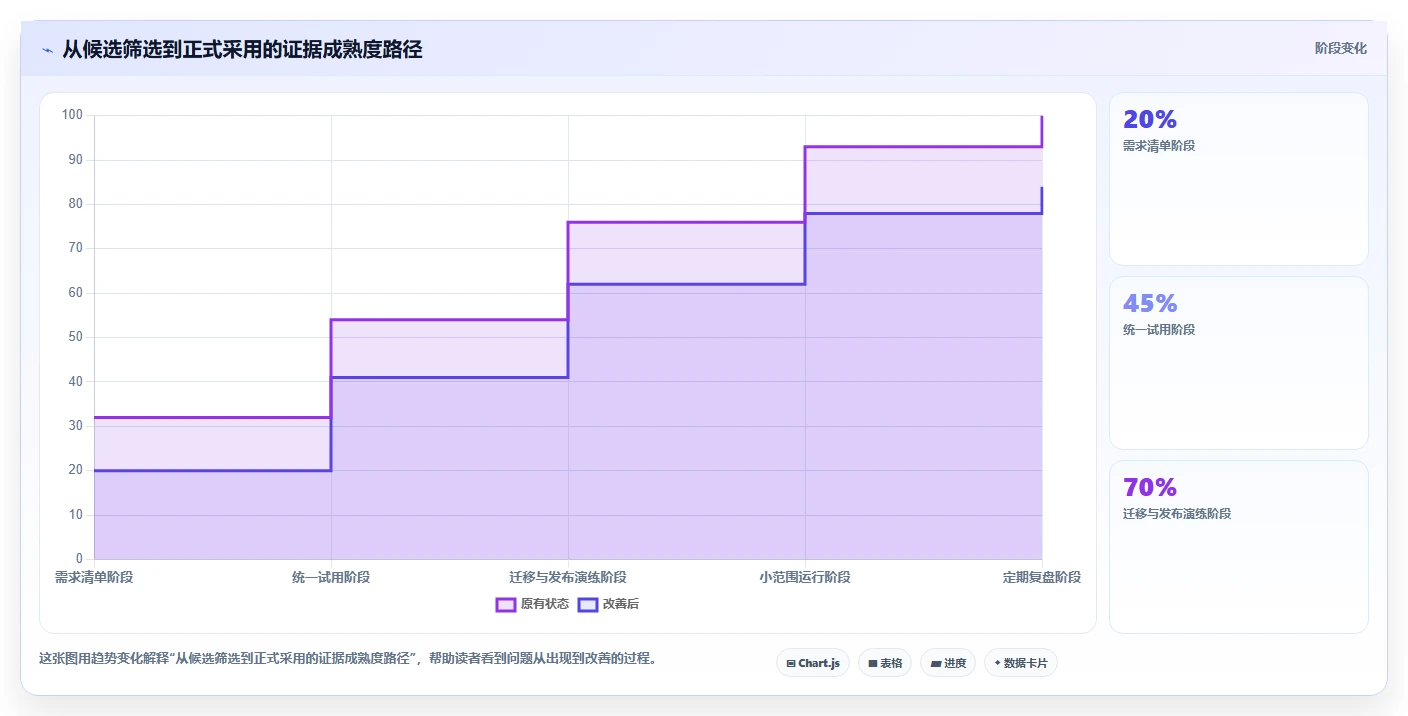Click the 需求清单阶段 x-axis label
The width and height of the screenshot is (1408, 716).
click(x=94, y=577)
